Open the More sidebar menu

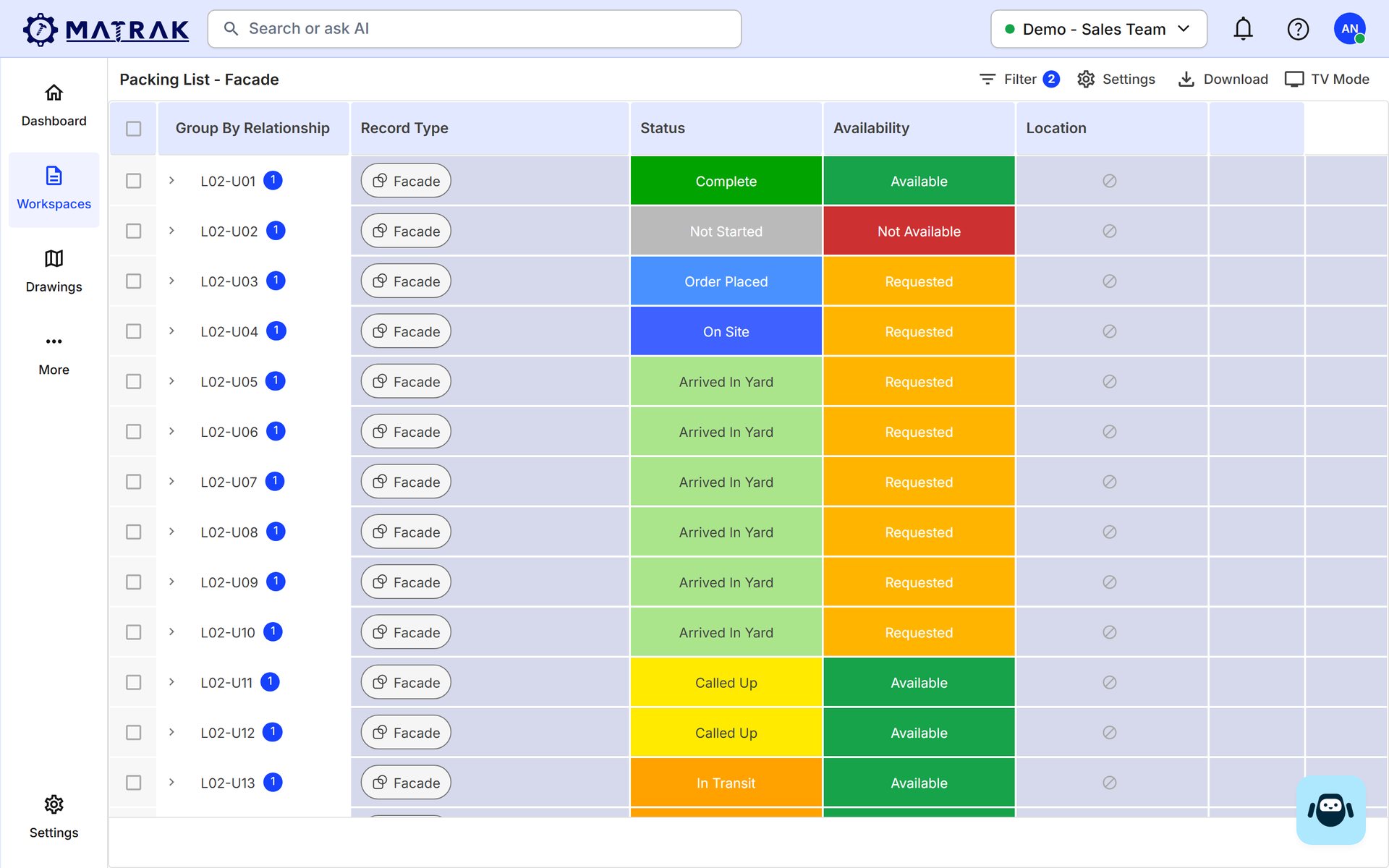(x=54, y=354)
